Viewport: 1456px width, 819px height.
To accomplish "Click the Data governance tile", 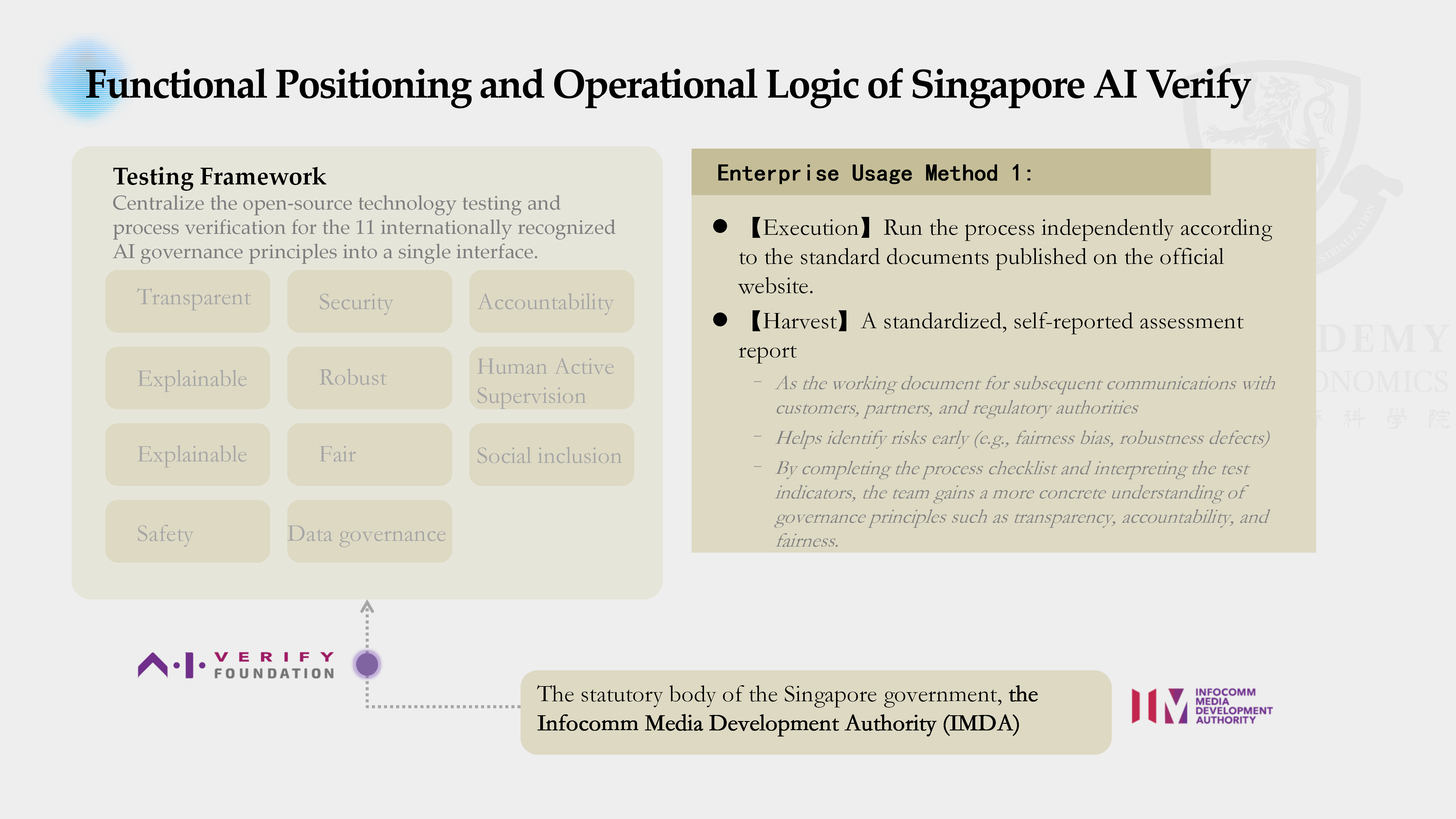I will pos(369,531).
